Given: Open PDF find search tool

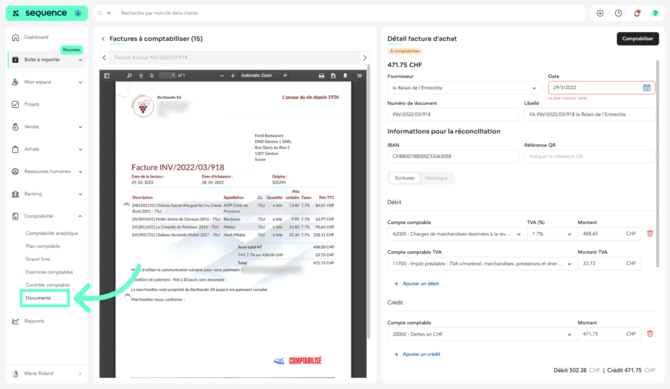Looking at the screenshot, I should click(x=129, y=76).
